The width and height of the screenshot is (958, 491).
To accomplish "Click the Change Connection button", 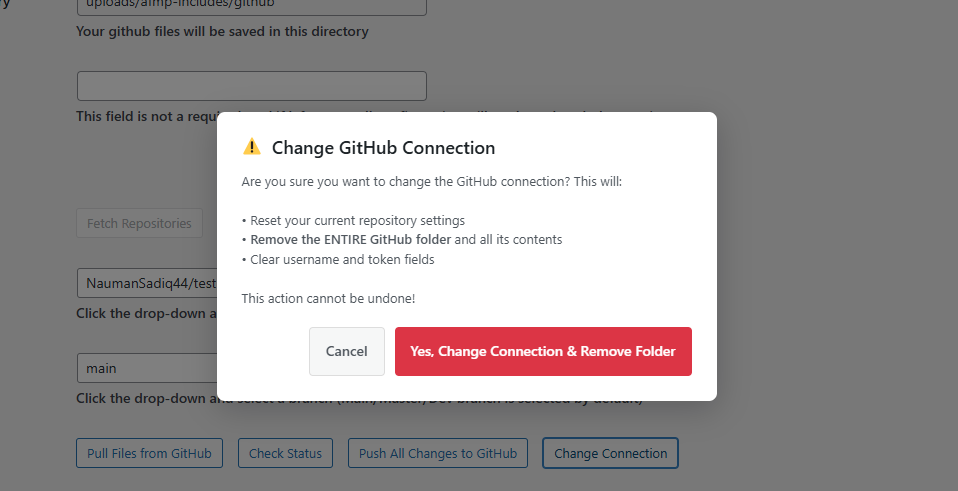I will coord(610,453).
